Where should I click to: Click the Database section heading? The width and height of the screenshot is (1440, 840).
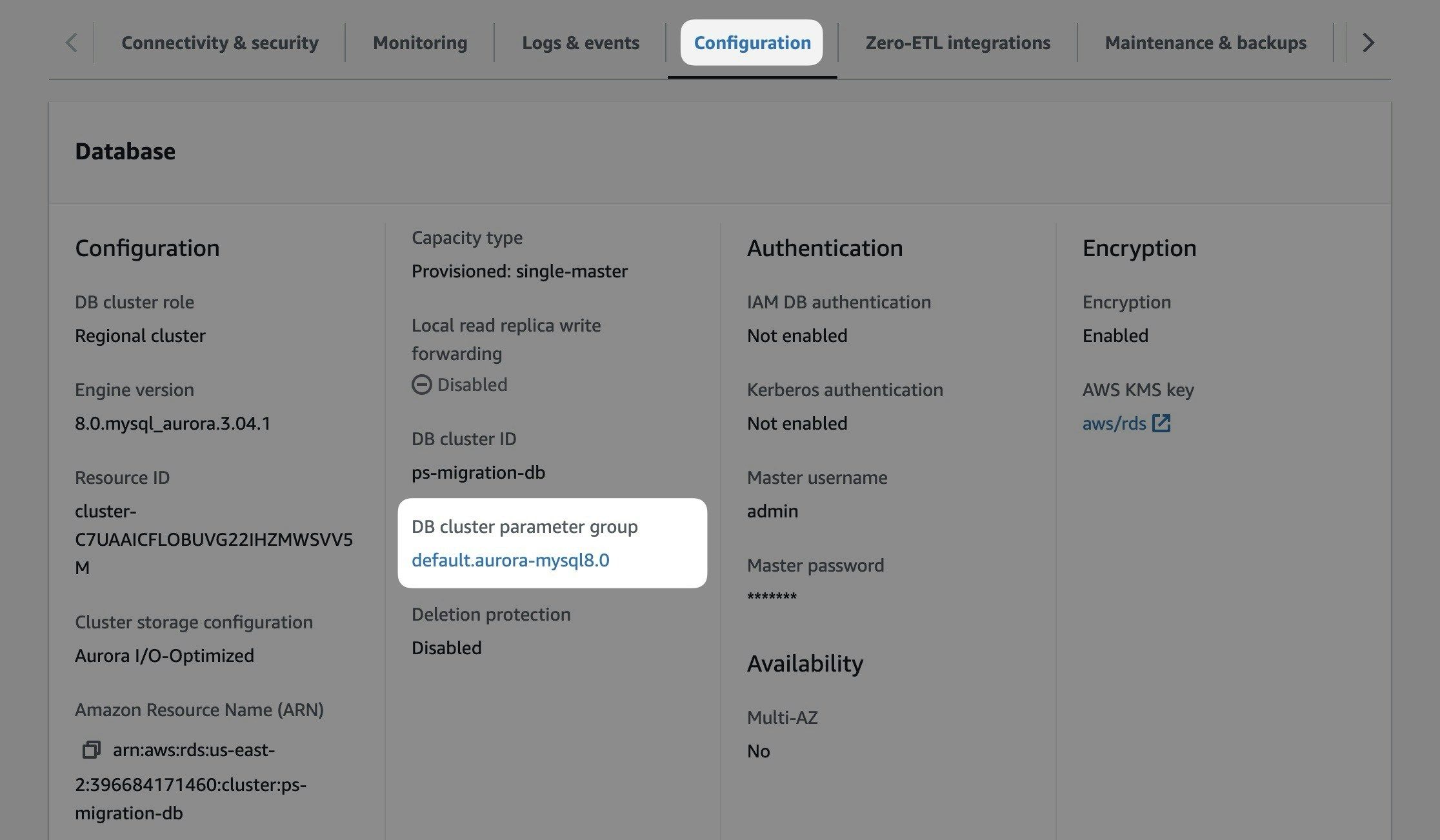tap(125, 151)
